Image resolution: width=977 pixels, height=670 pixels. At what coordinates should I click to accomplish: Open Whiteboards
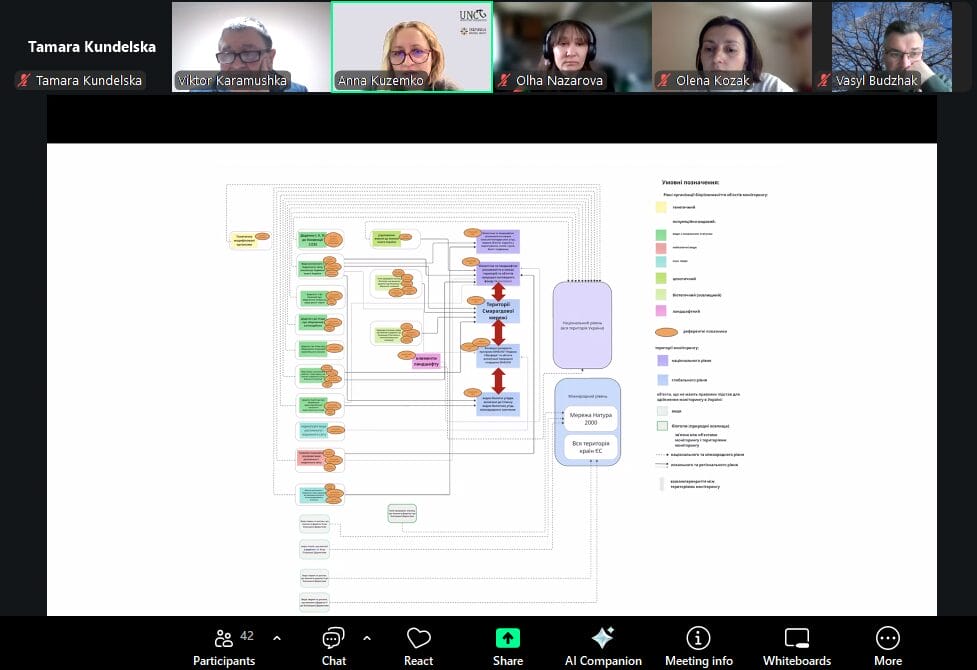coord(796,645)
